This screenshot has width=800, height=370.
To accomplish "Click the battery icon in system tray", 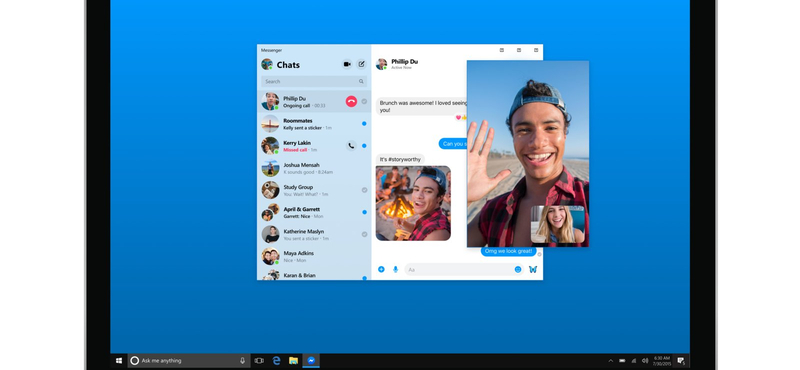I will pos(622,361).
